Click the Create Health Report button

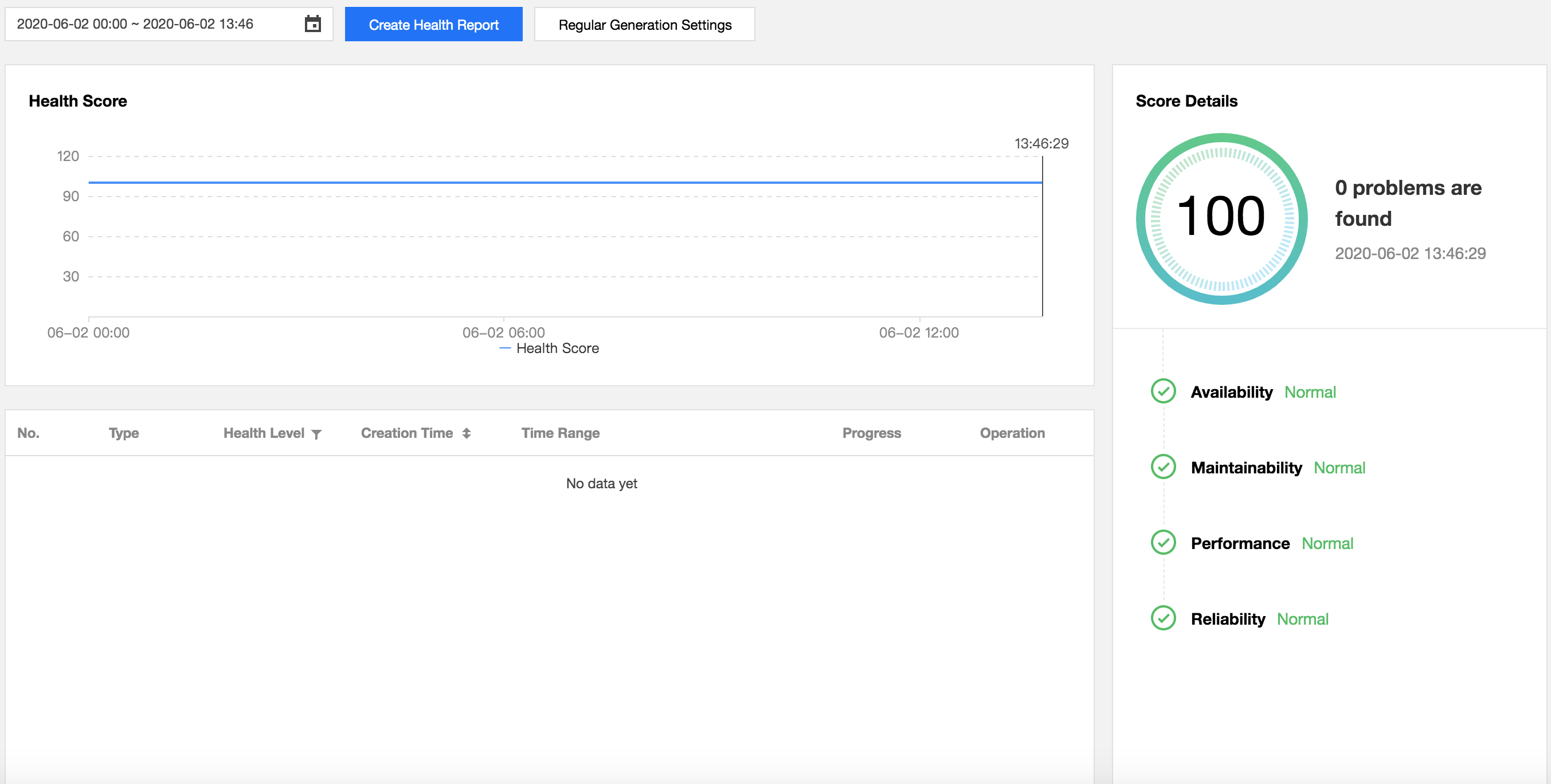pyautogui.click(x=433, y=25)
